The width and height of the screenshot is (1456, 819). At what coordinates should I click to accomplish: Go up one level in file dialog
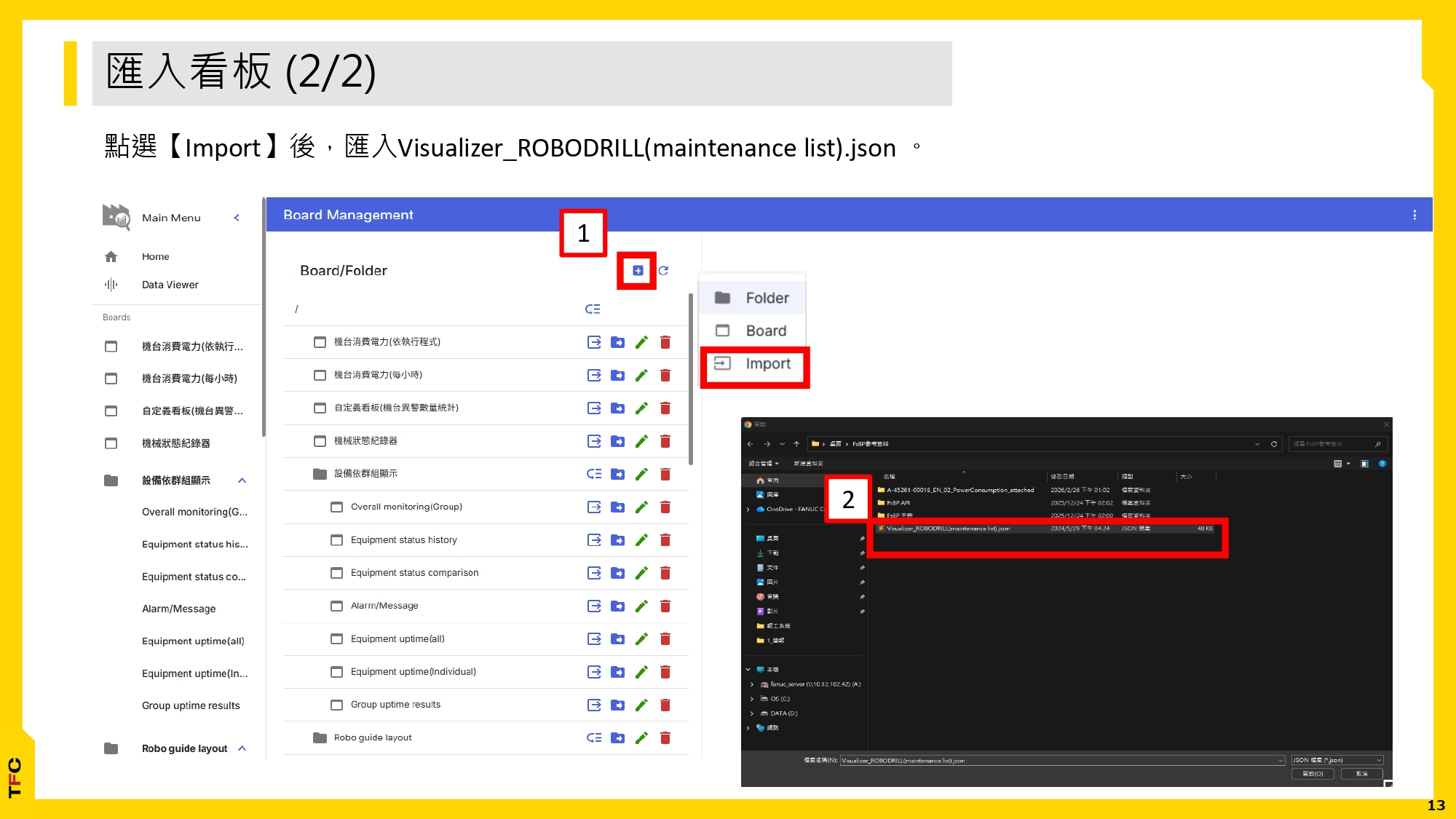796,444
